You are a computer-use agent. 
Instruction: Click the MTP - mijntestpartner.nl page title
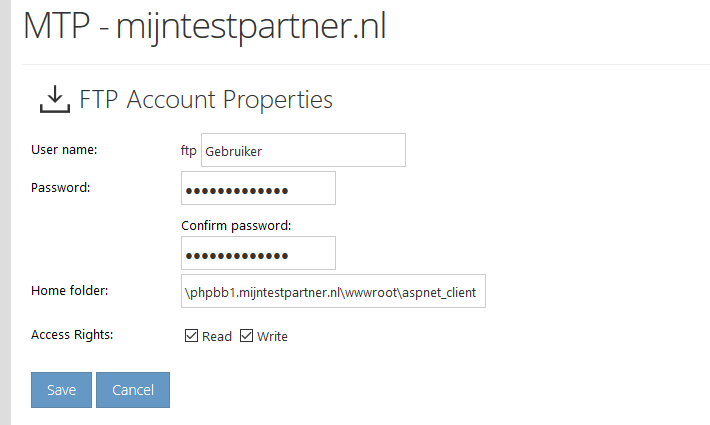point(205,26)
